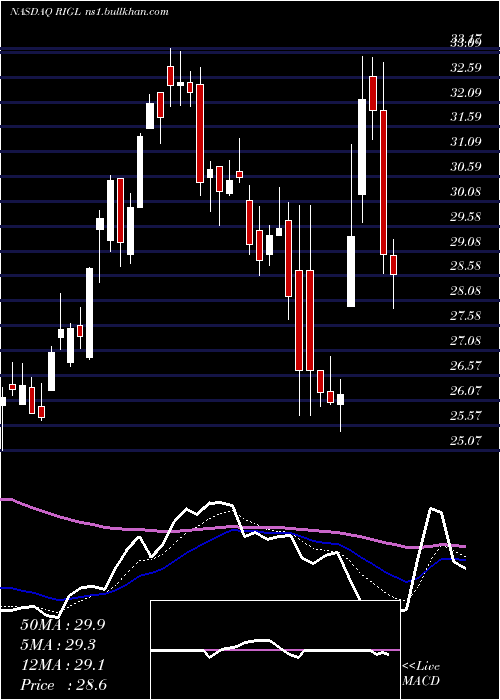Click the 26.57 price axis label
Screen dimensions: 500x700
click(x=466, y=367)
